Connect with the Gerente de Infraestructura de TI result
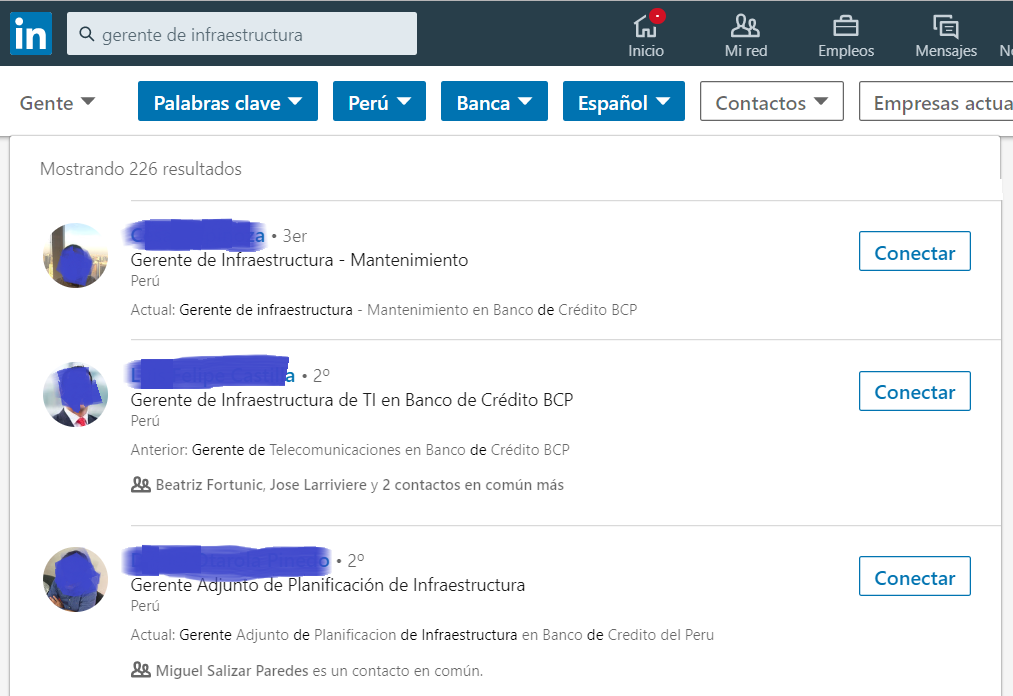This screenshot has height=696, width=1013. coord(914,391)
